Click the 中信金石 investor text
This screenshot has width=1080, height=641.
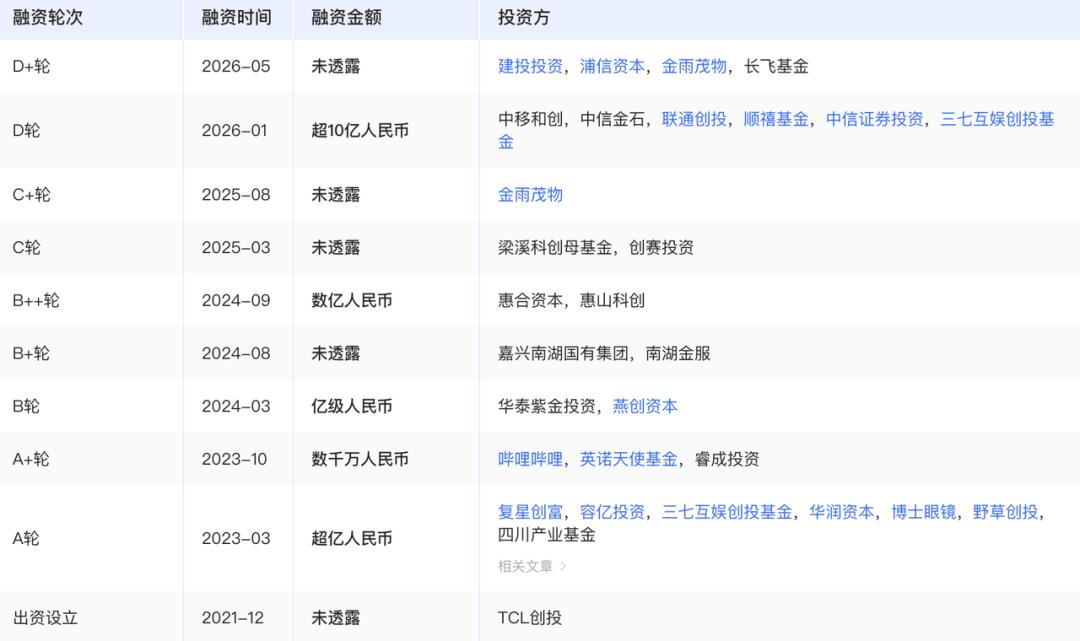pos(612,119)
